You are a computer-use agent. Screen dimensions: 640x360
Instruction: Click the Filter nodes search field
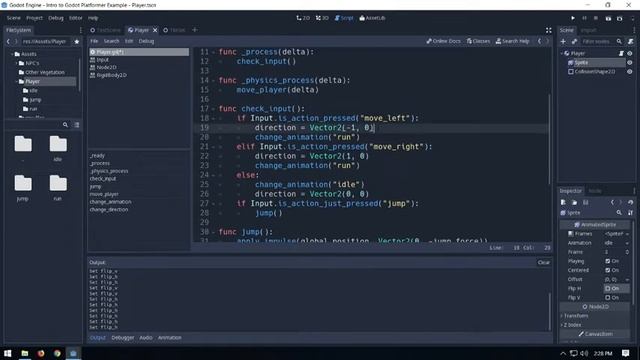click(x=598, y=41)
